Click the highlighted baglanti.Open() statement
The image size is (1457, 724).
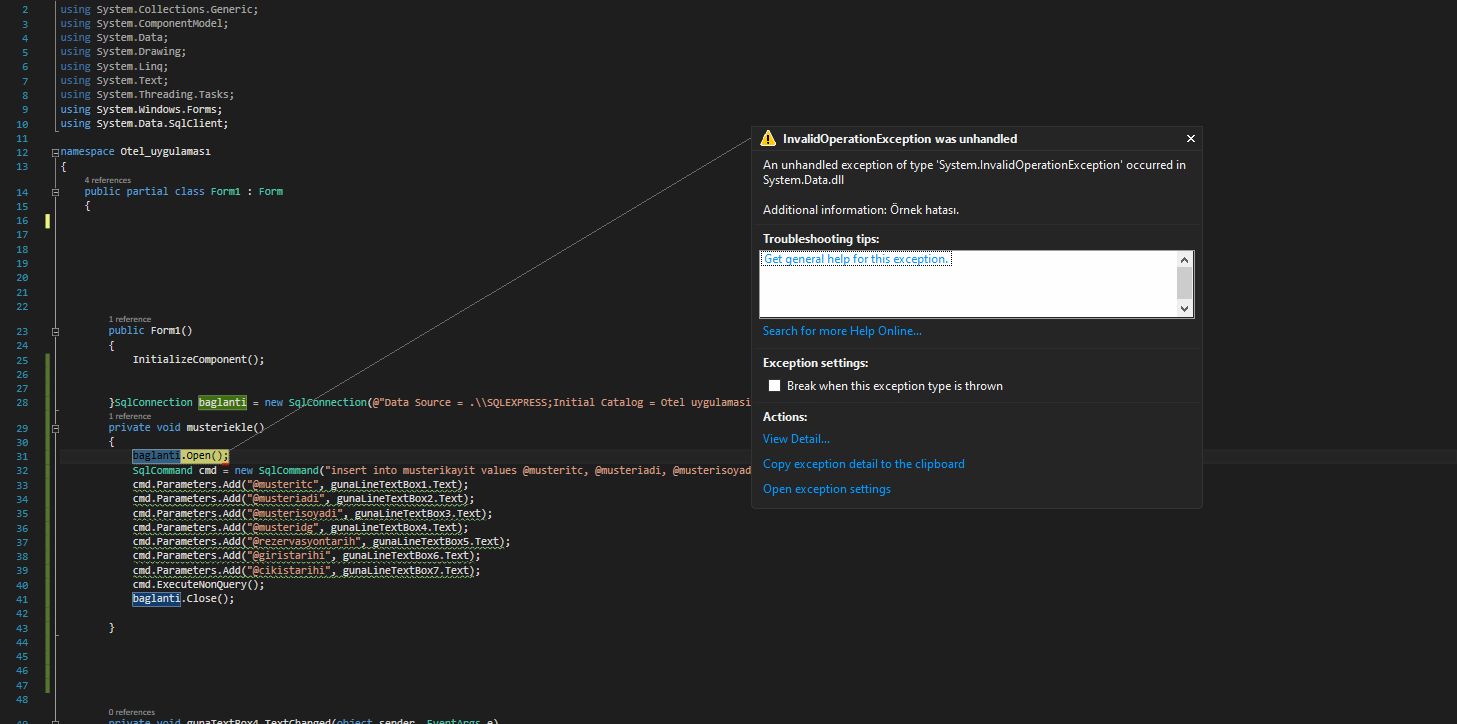click(180, 456)
